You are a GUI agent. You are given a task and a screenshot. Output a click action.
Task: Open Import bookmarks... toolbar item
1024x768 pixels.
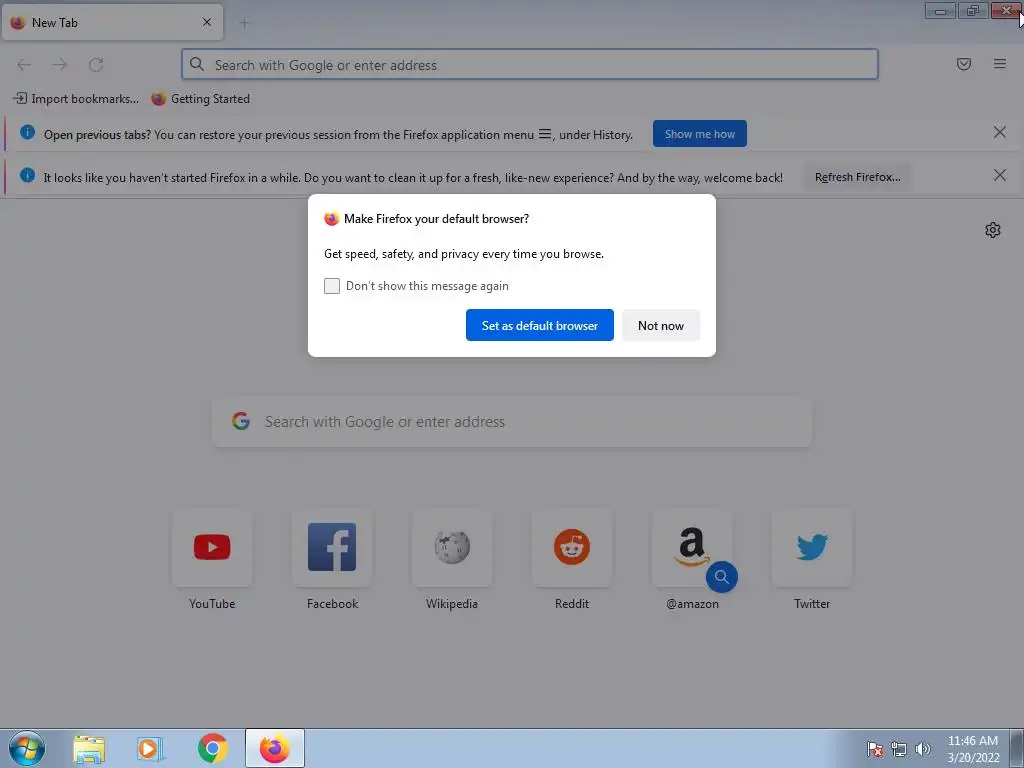pos(76,99)
